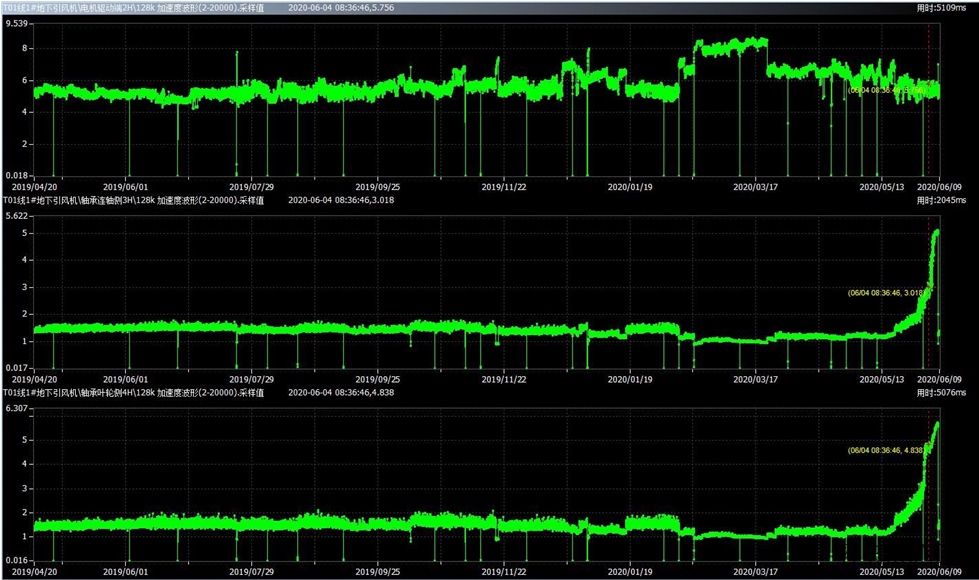Click the top chart title bar 电机驱动端2H
979x580 pixels.
click(134, 7)
